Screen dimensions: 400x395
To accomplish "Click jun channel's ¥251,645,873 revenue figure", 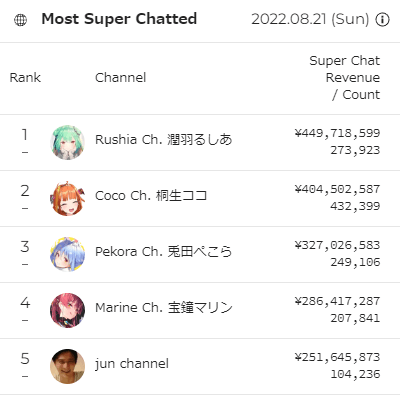I will [337, 357].
